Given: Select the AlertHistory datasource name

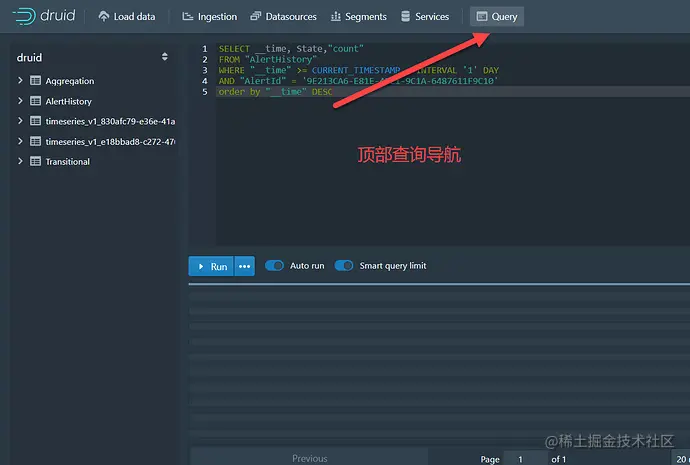Looking at the screenshot, I should (69, 101).
